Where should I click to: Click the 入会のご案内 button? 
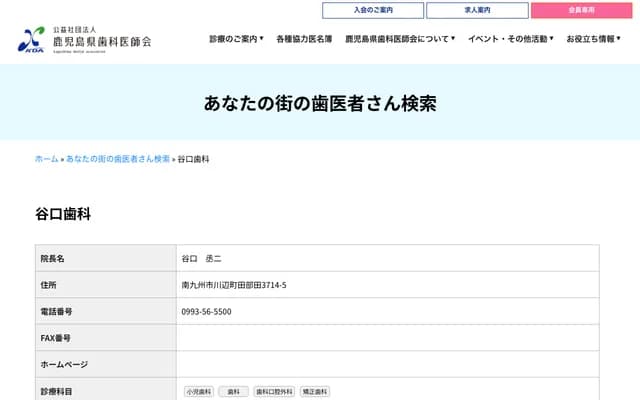click(373, 10)
